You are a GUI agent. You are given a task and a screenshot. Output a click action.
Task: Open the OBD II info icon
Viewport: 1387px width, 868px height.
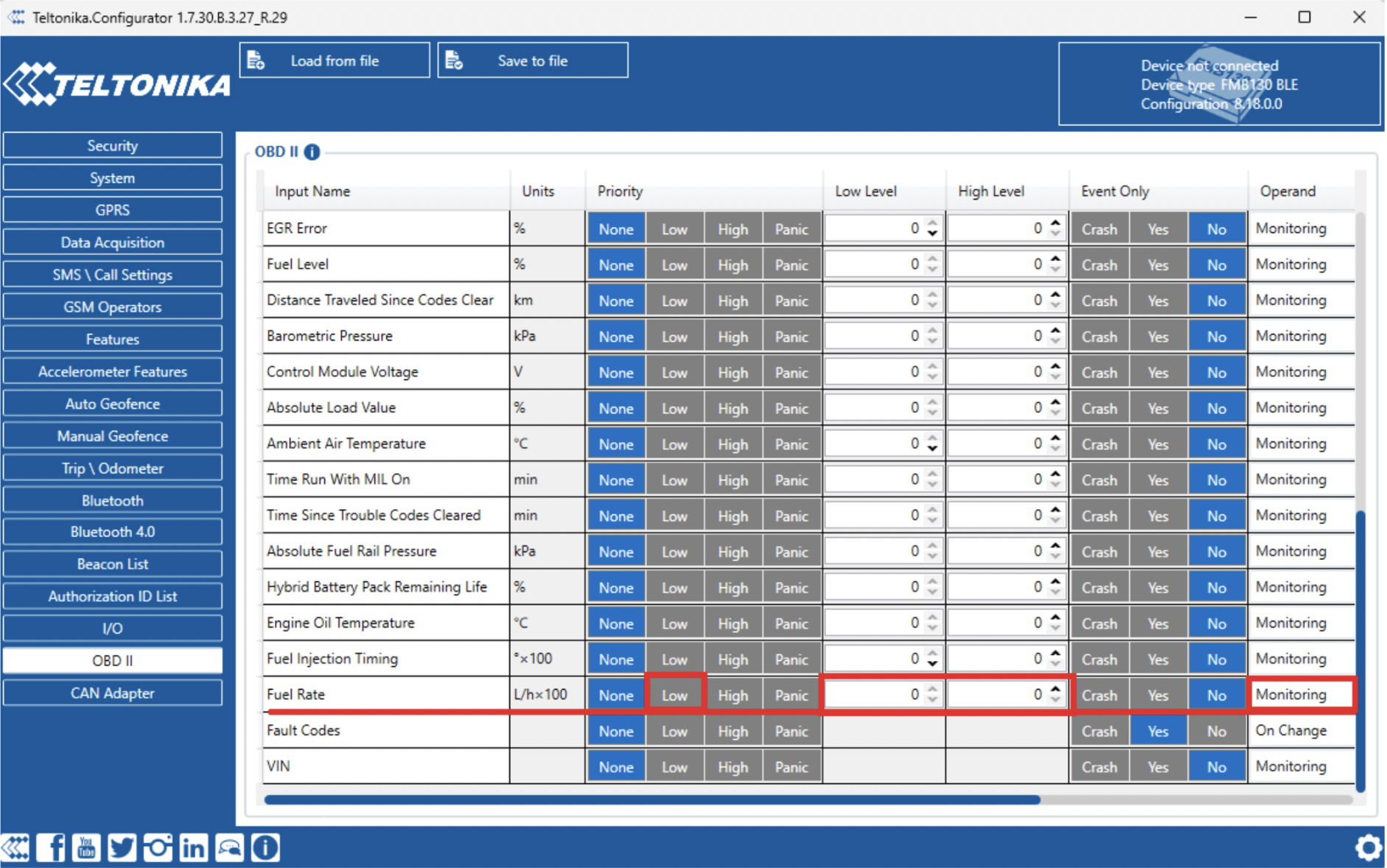(x=312, y=152)
